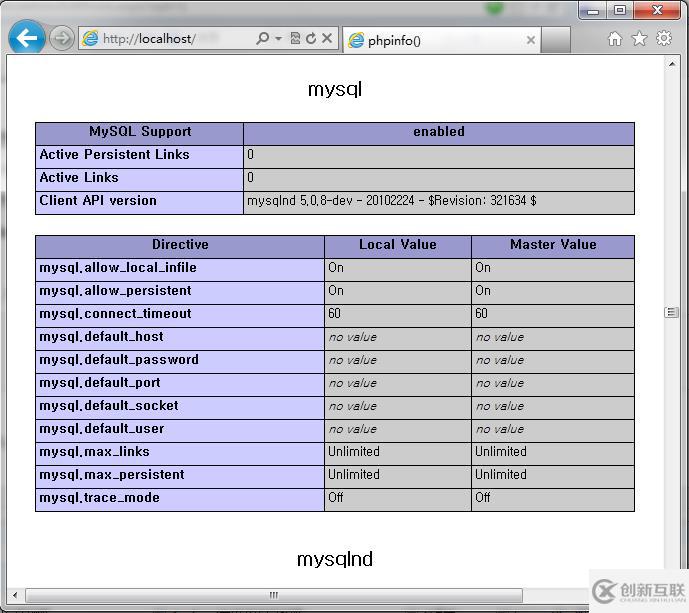Viewport: 689px width, 613px height.
Task: Go back with the blue back arrow
Action: 26,38
